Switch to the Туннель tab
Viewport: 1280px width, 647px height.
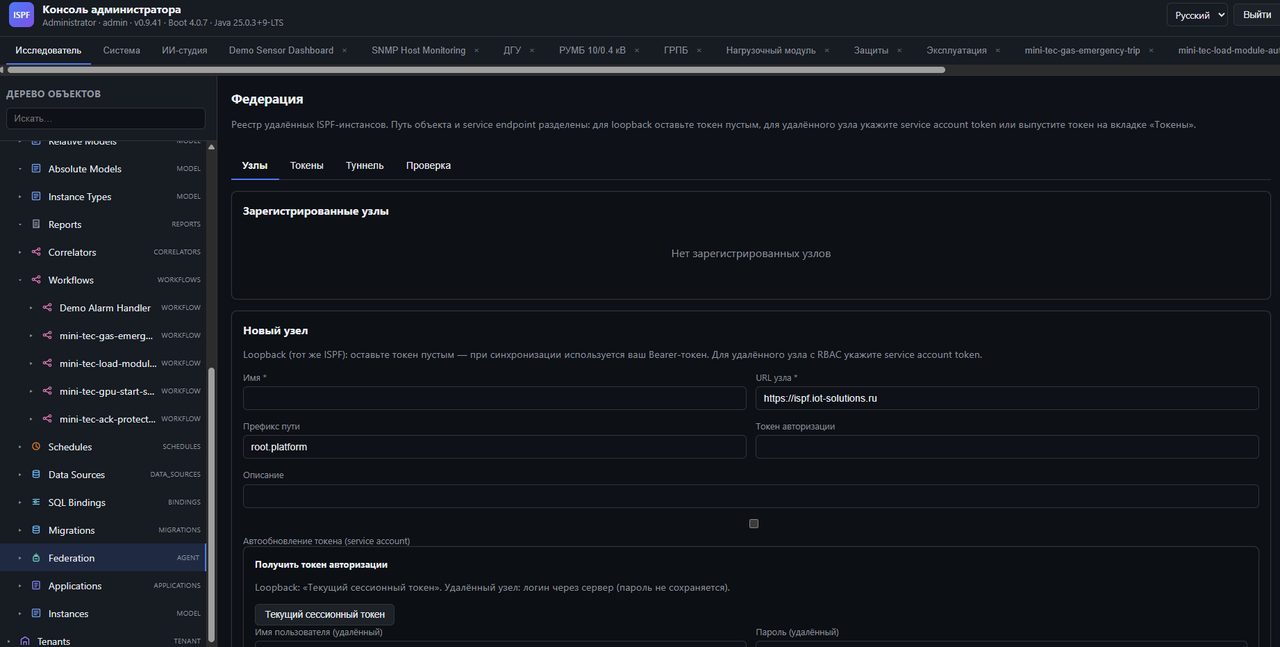pos(365,165)
